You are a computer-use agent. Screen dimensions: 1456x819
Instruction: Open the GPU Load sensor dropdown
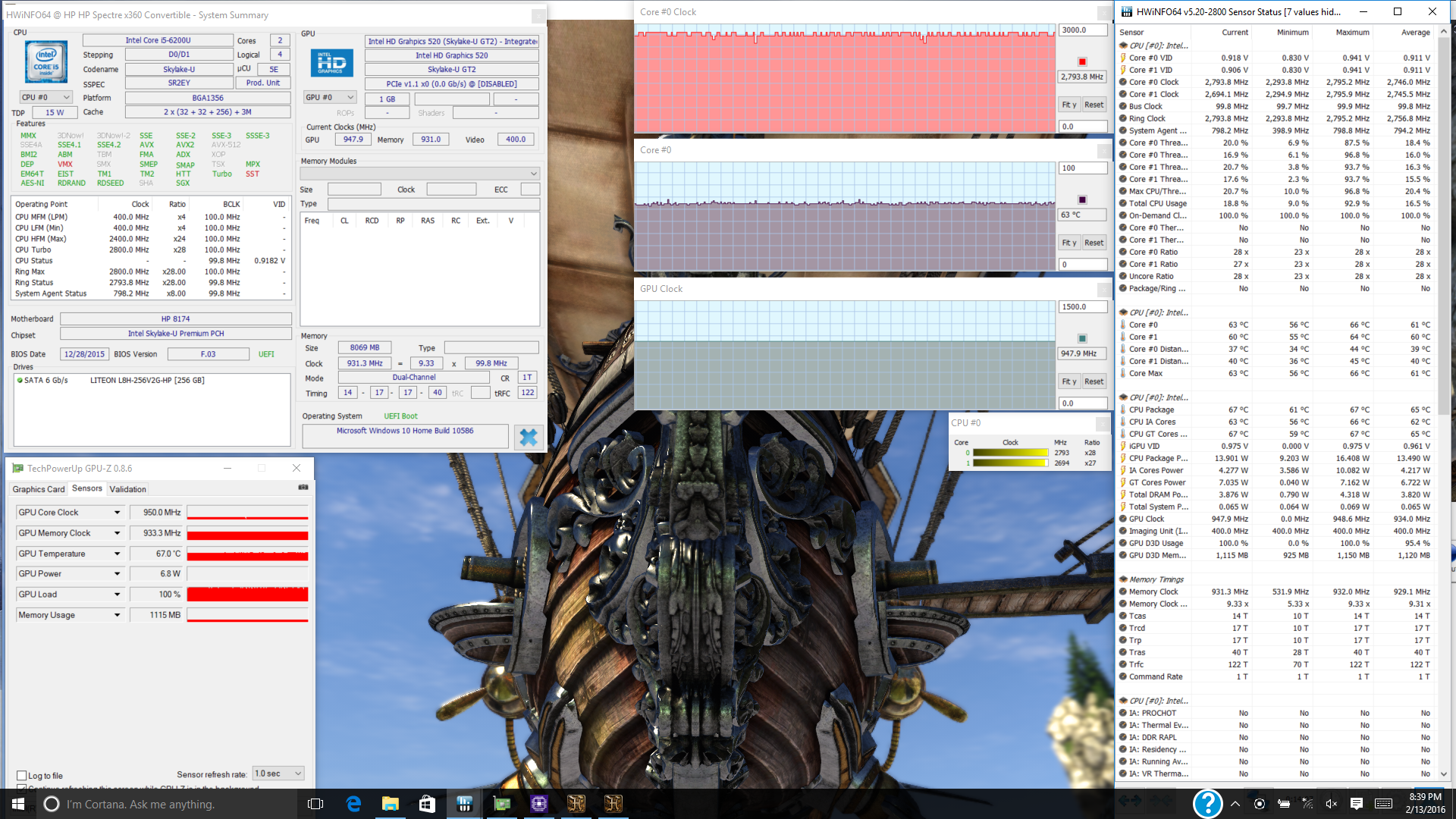[x=118, y=595]
